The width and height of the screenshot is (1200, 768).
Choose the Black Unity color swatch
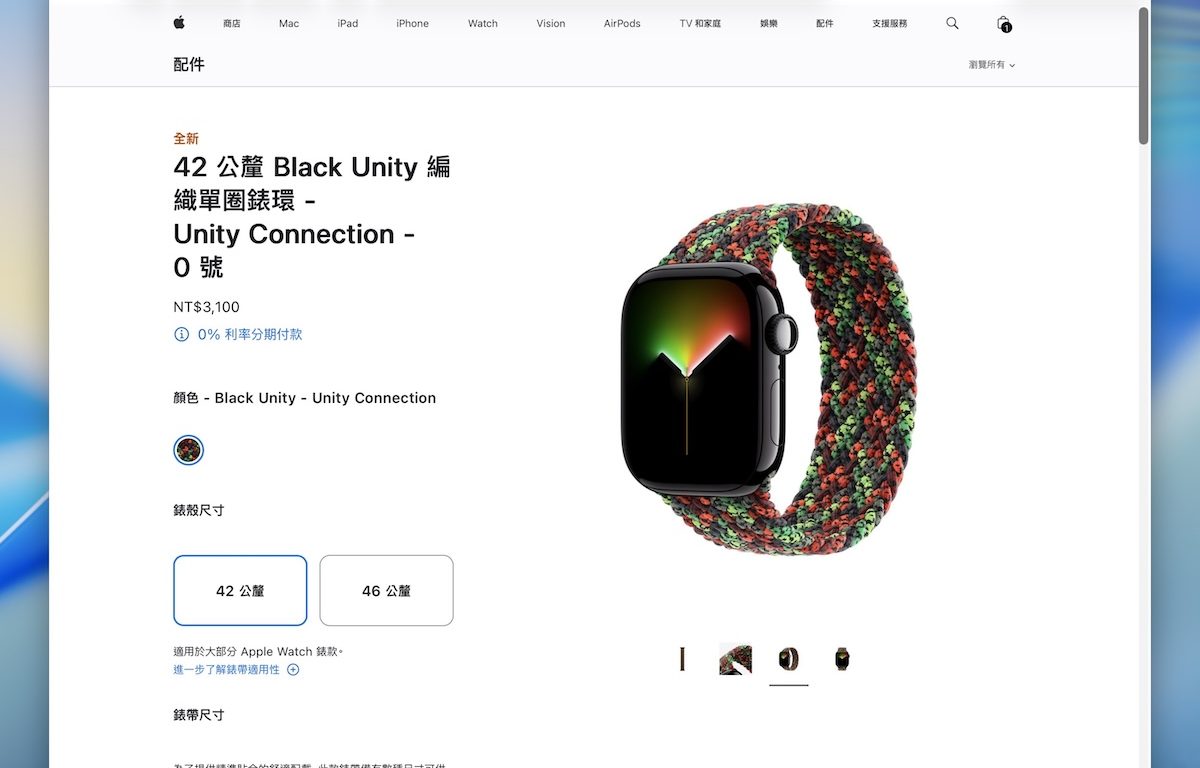pyautogui.click(x=188, y=450)
